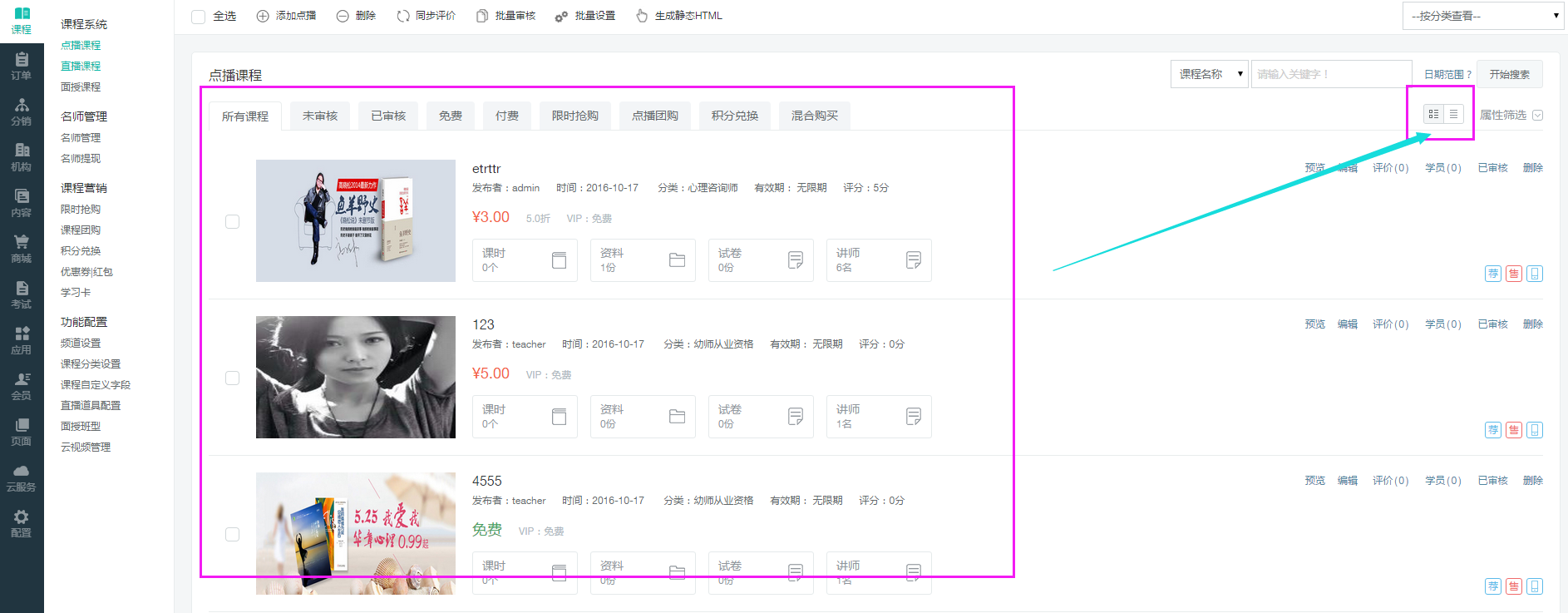Click the keyword search input field
The width and height of the screenshot is (1568, 613).
(x=1330, y=74)
